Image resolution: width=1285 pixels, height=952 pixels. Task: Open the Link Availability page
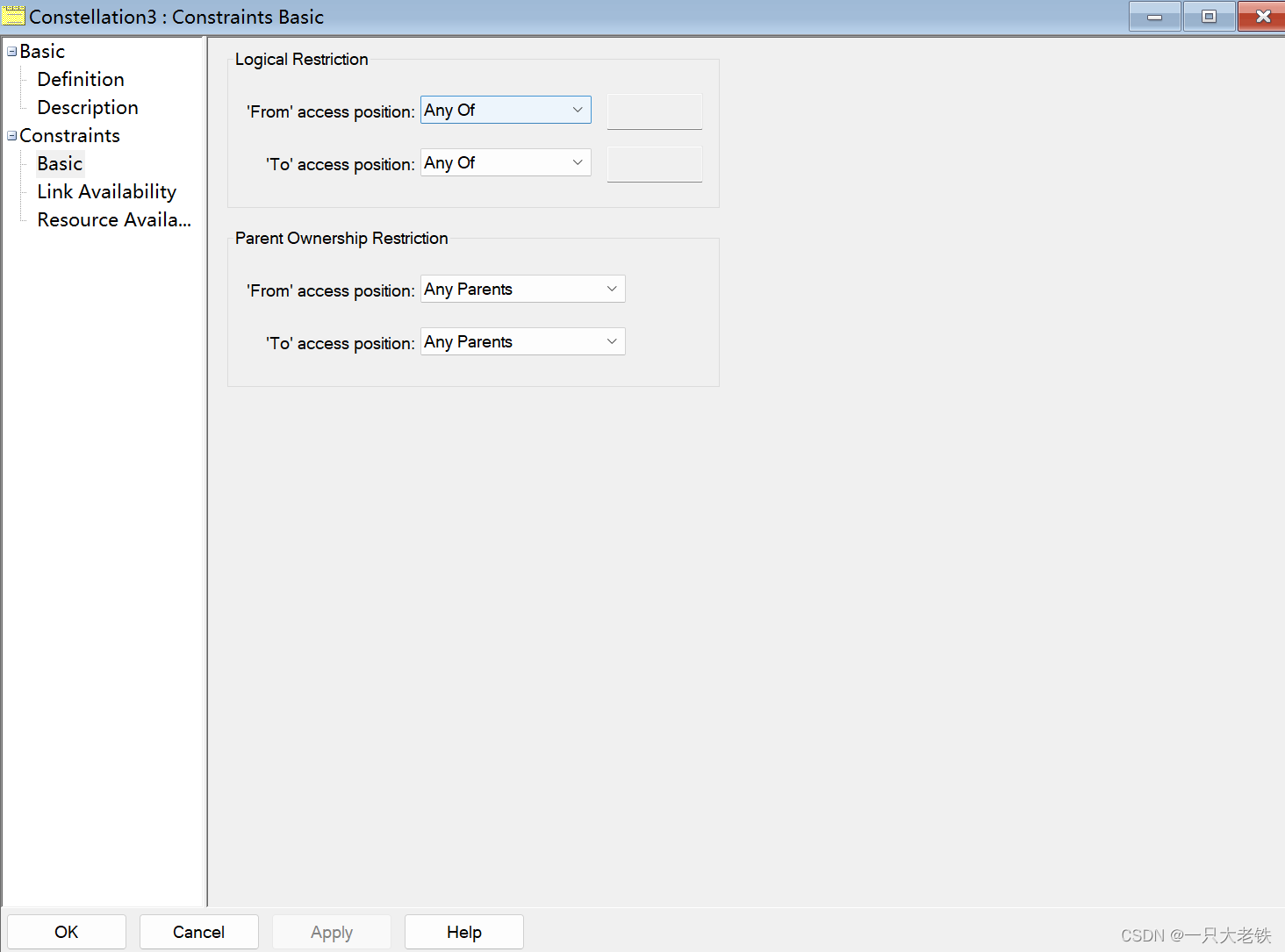(106, 192)
